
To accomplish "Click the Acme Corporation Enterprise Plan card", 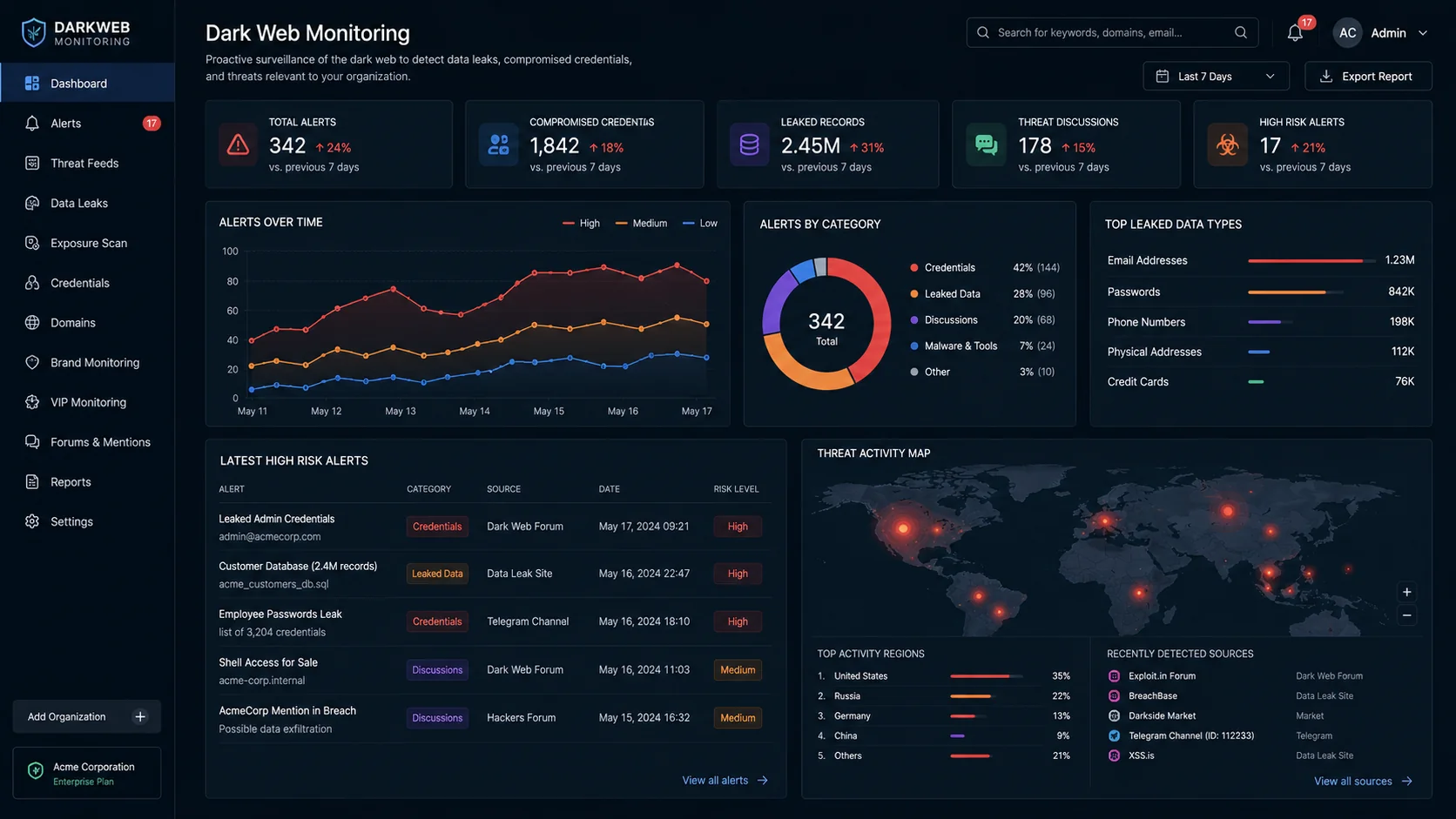I will coord(86,773).
